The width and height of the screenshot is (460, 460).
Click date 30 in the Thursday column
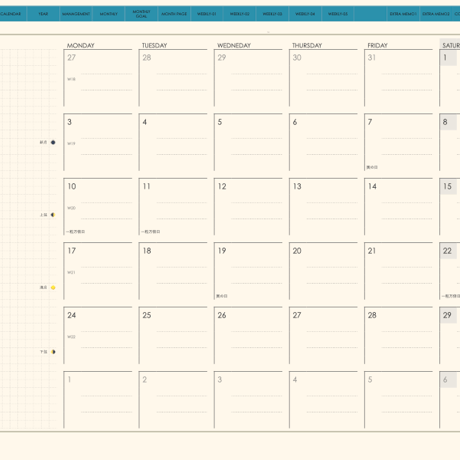[x=297, y=58]
